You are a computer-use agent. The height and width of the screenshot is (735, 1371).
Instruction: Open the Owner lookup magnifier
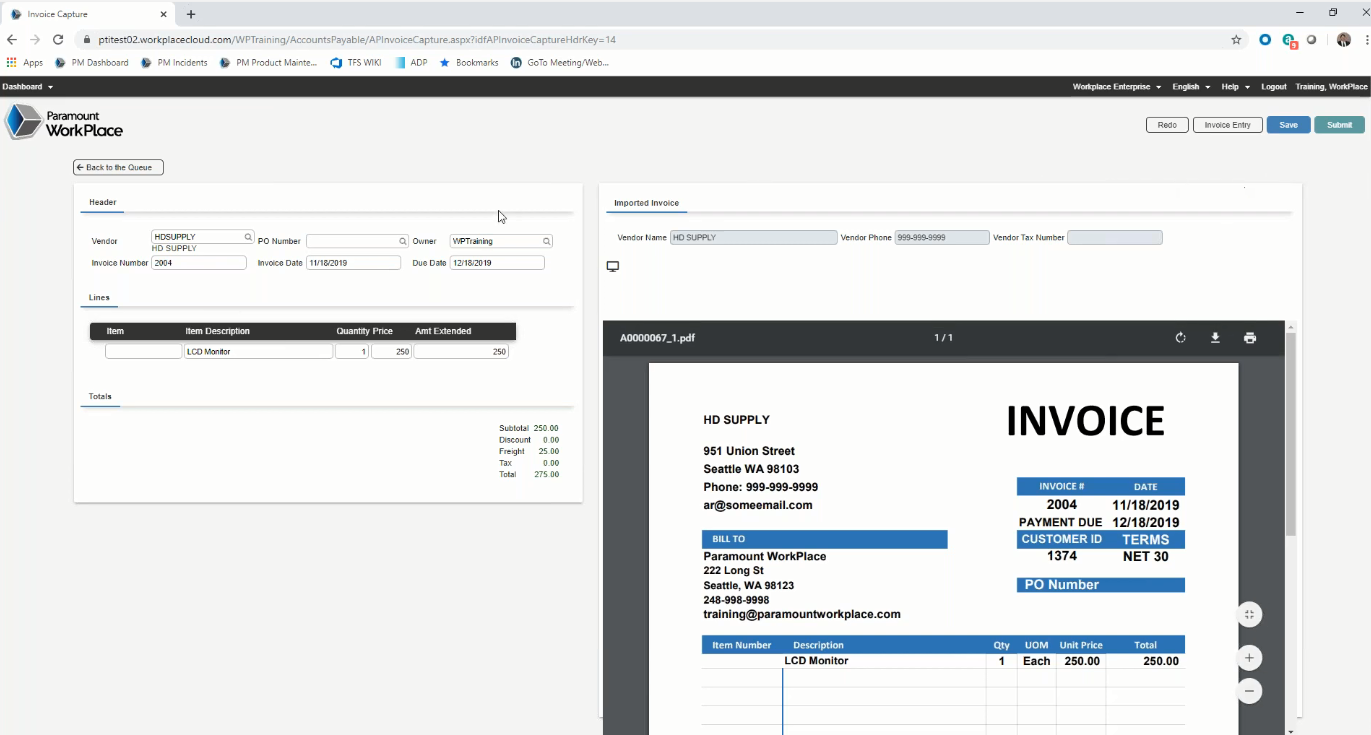[x=546, y=240]
